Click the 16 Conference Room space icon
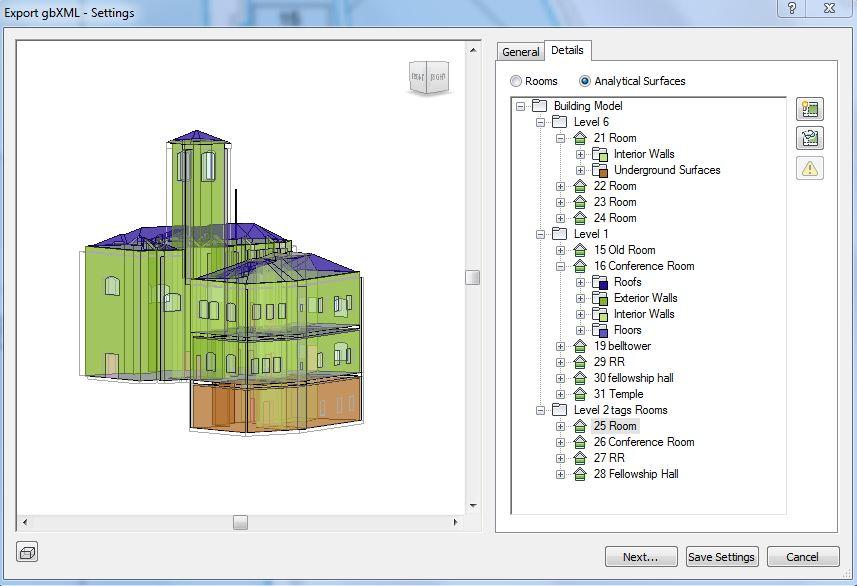 580,266
